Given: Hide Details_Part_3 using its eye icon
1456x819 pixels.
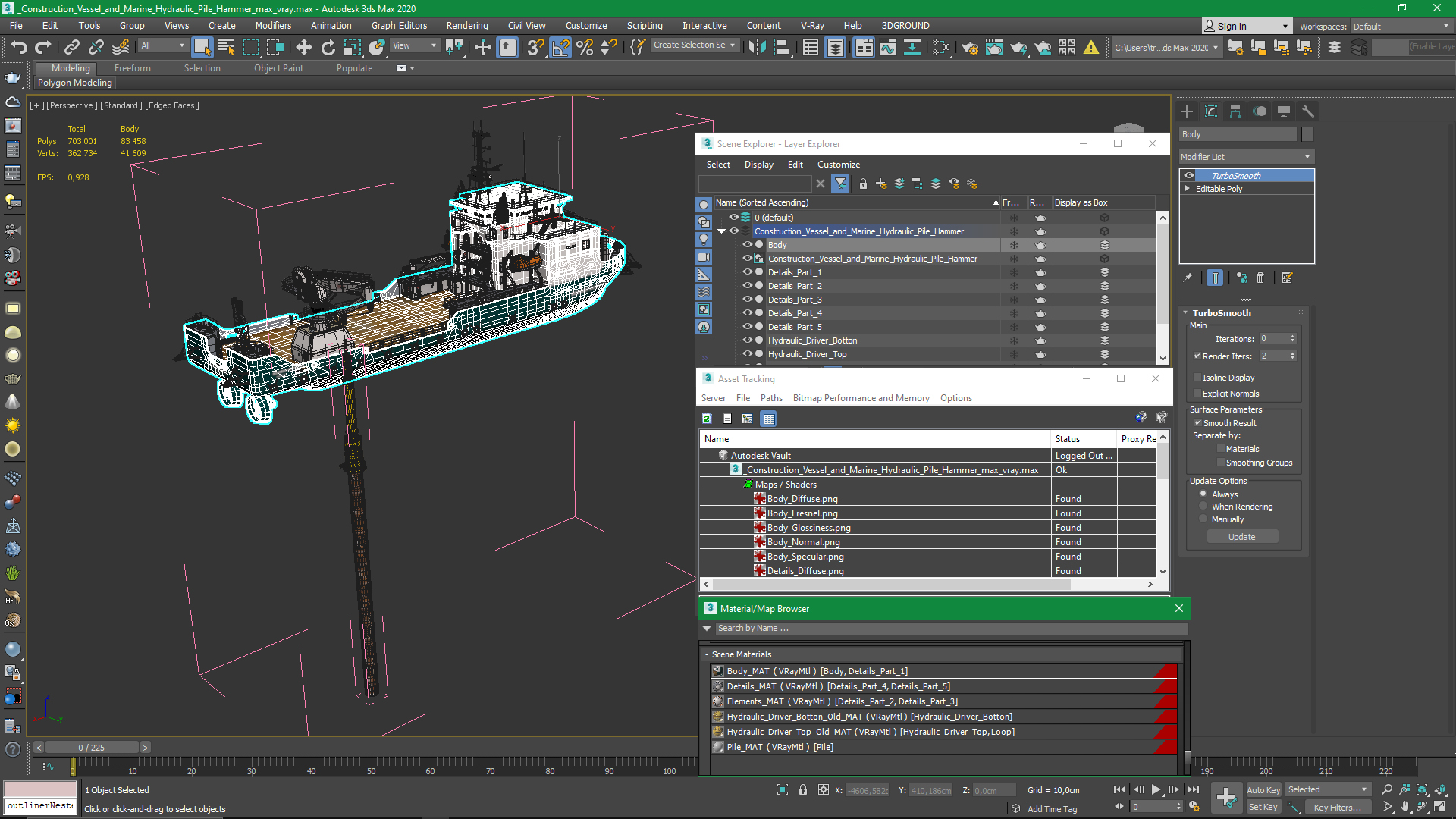Looking at the screenshot, I should [747, 299].
